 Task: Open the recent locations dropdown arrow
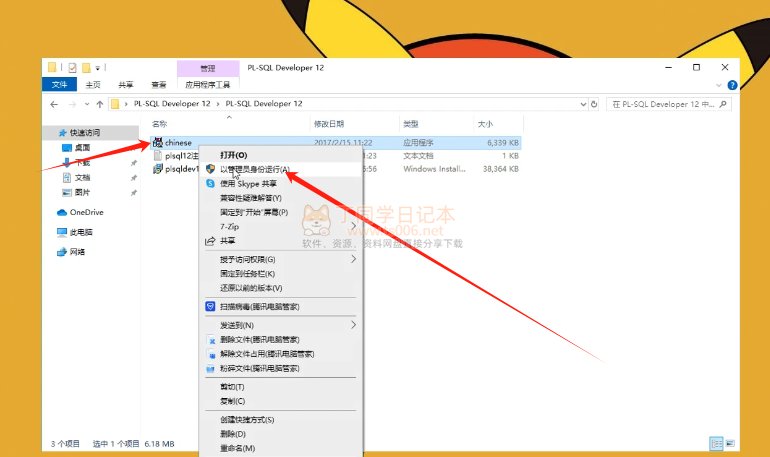point(87,104)
